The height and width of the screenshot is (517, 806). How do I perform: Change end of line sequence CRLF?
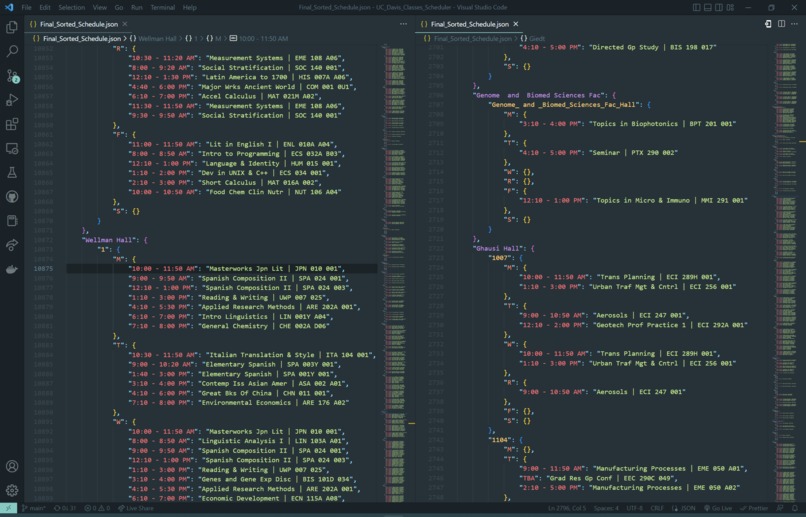[x=657, y=508]
